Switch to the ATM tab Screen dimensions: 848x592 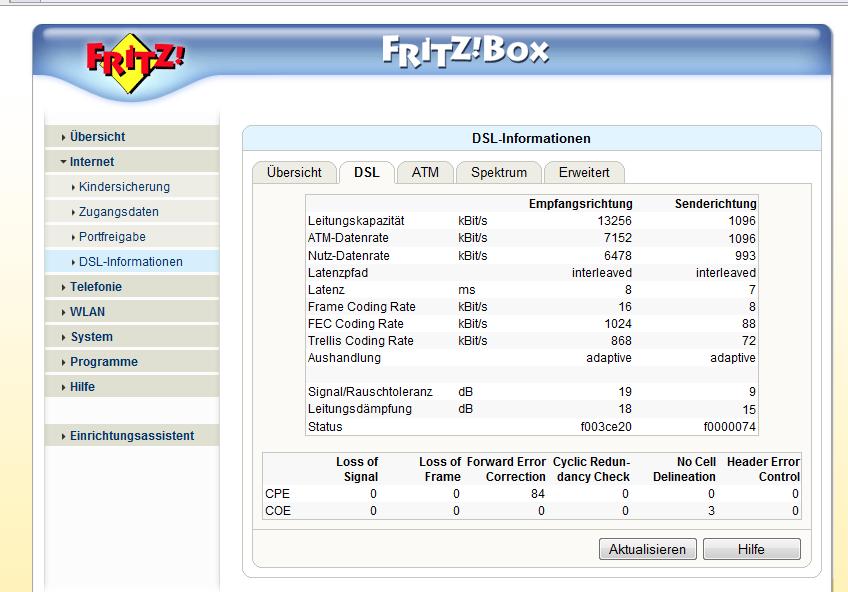pos(425,172)
